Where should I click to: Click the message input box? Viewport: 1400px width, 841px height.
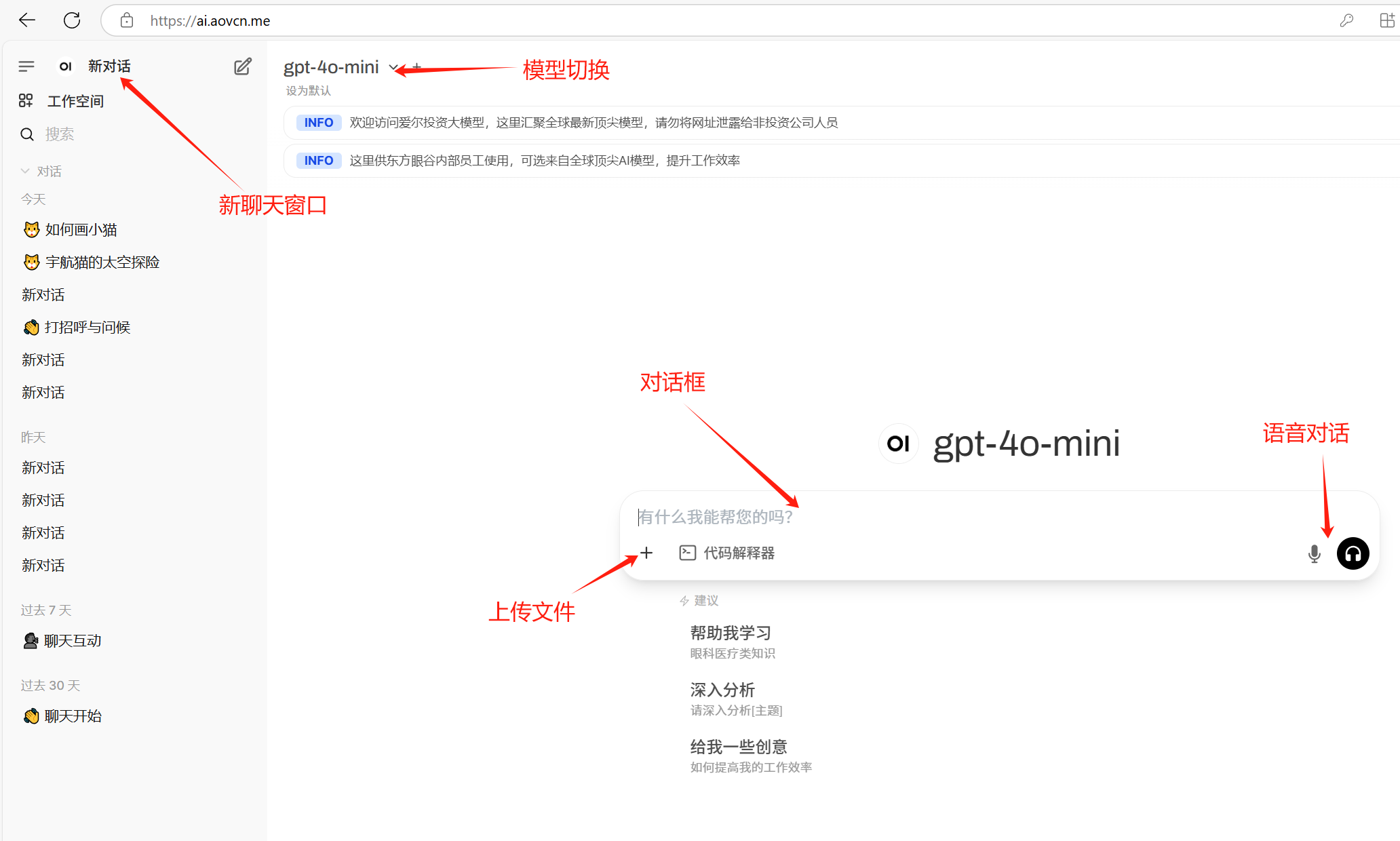coord(950,517)
